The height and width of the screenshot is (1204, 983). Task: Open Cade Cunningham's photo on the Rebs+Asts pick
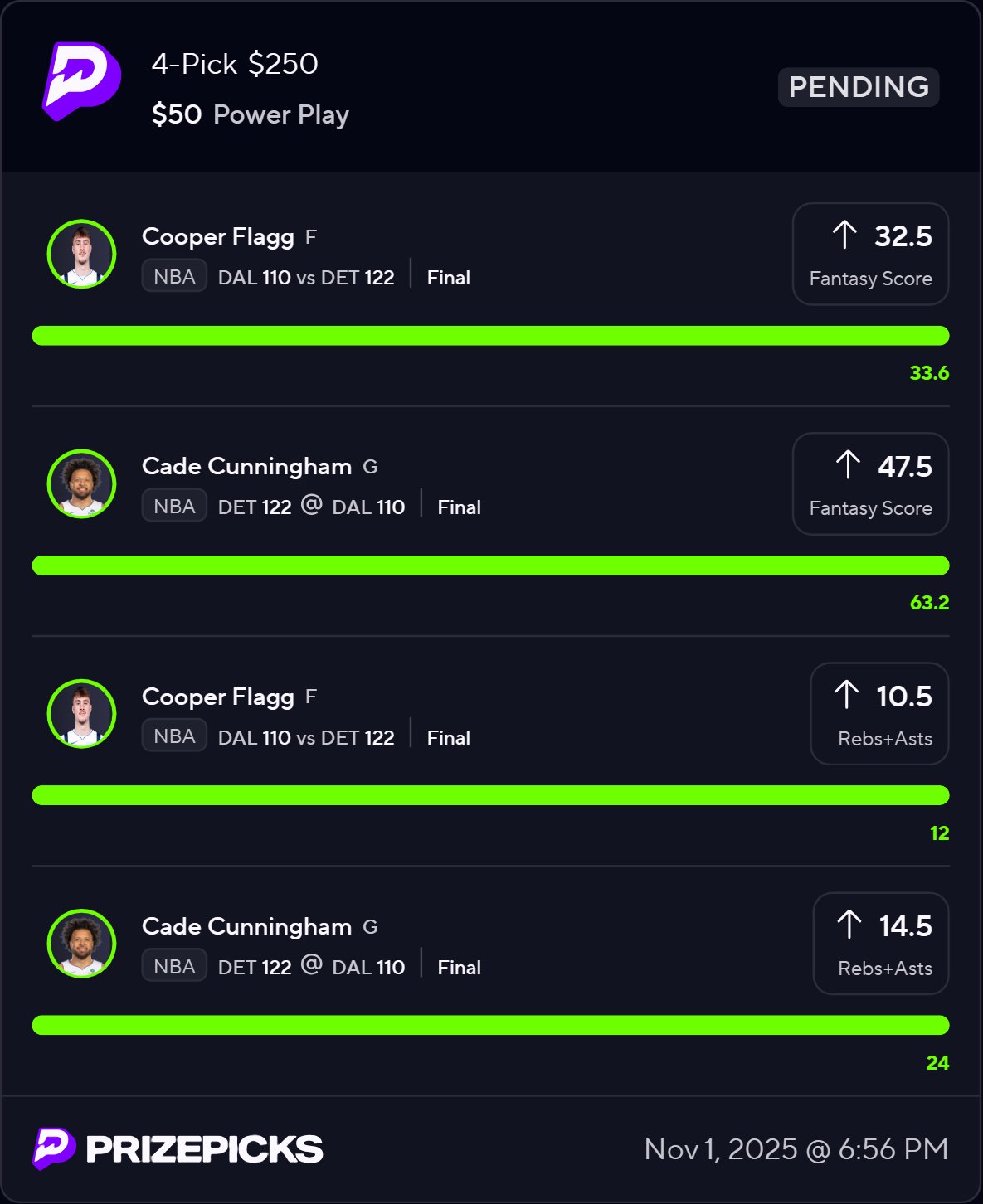point(81,943)
